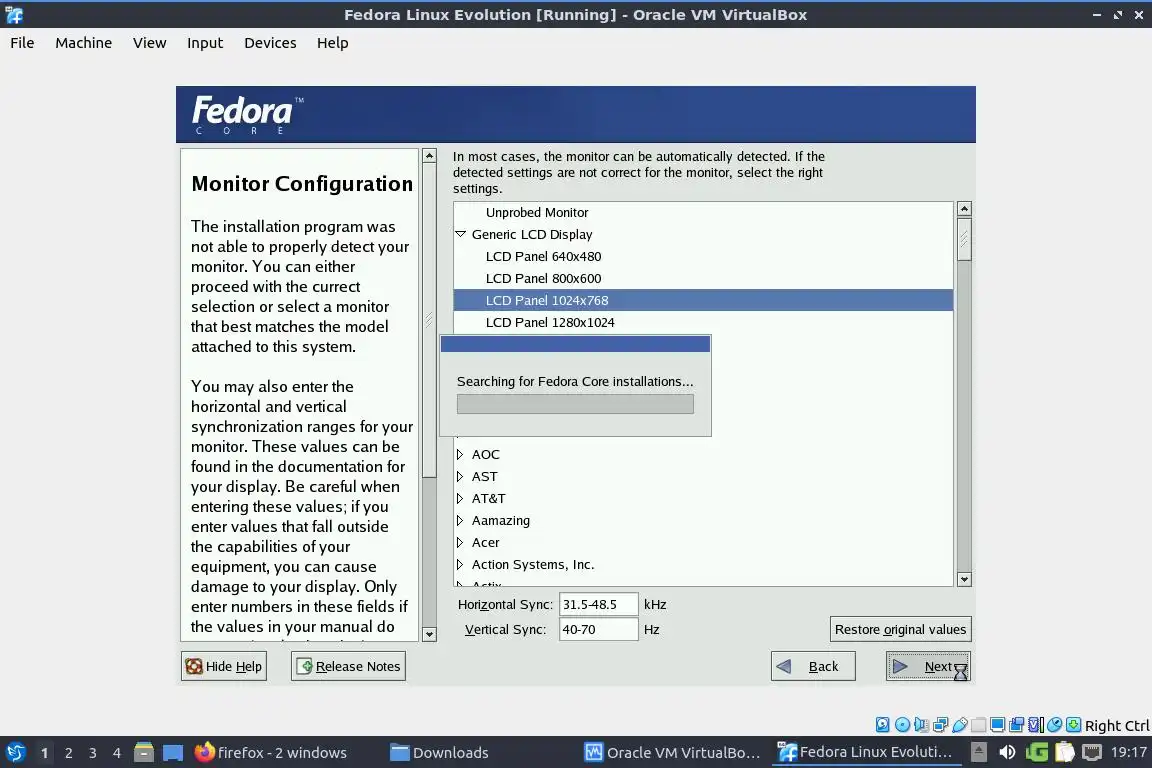
Task: Click the monitor list scrollbar thumb
Action: [x=964, y=239]
